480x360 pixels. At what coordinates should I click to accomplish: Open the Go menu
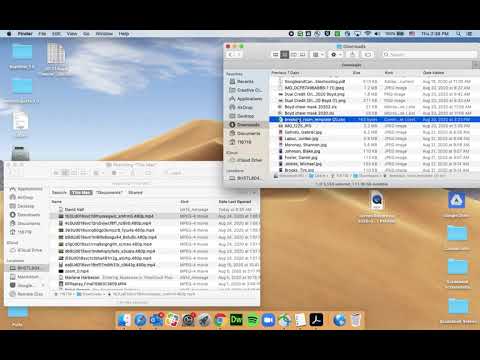click(x=86, y=34)
